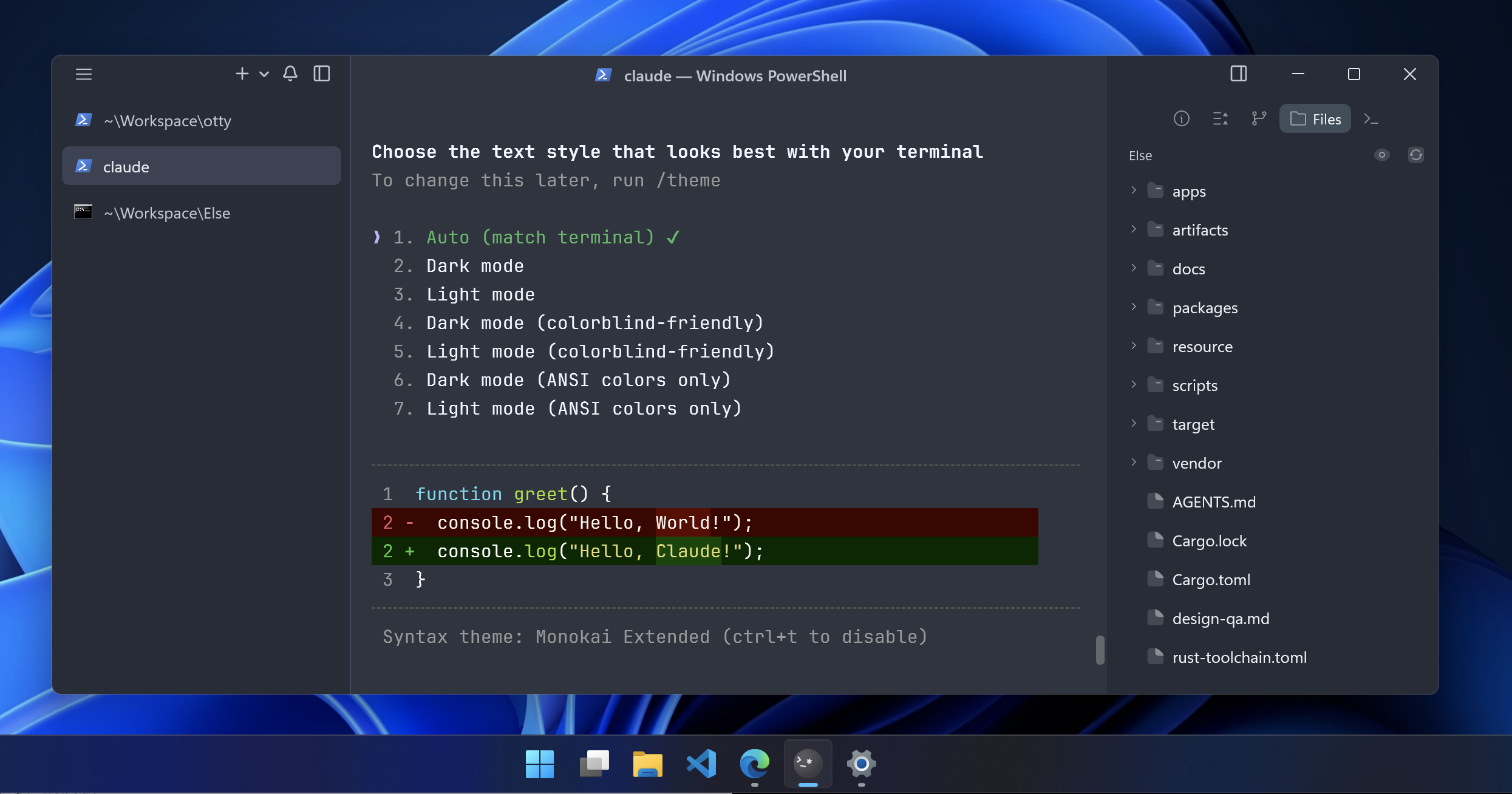Choose the Dark mode option
1512x794 pixels.
point(458,266)
